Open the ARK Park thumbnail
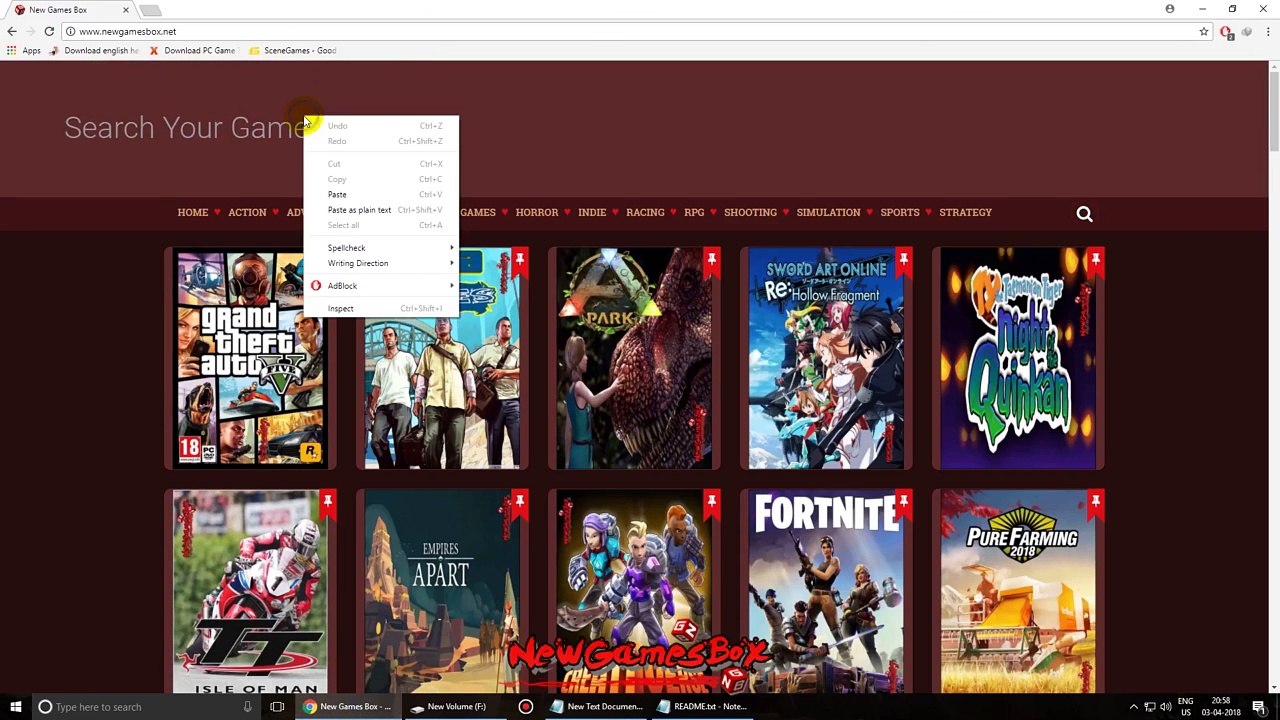1280x720 pixels. pos(633,358)
